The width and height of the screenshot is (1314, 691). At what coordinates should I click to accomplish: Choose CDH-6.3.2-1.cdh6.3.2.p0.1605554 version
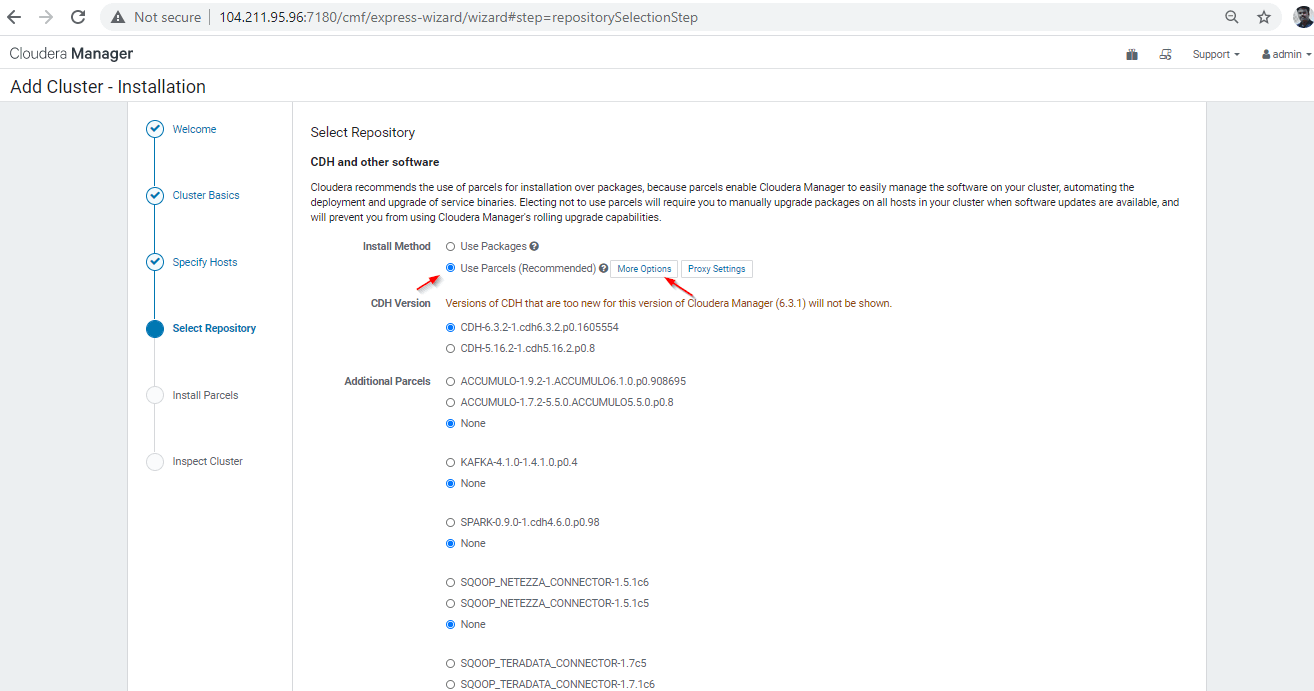pyautogui.click(x=450, y=327)
